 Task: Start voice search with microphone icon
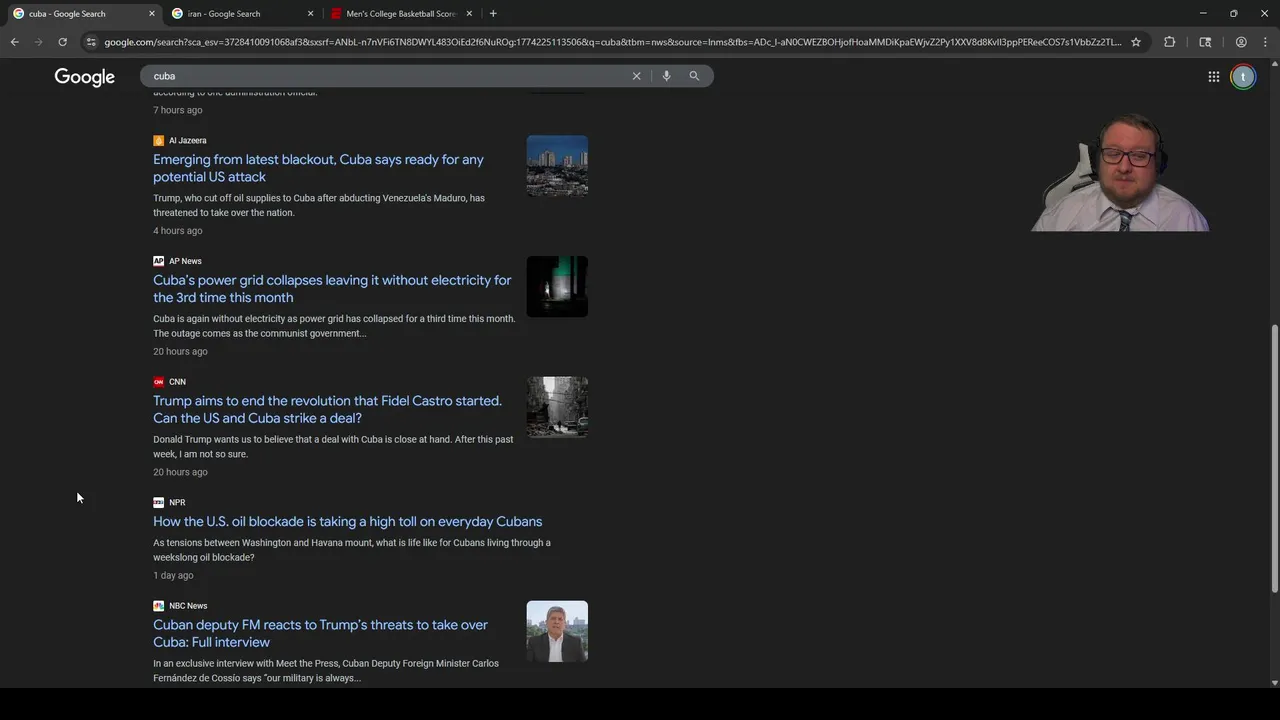pyautogui.click(x=666, y=76)
